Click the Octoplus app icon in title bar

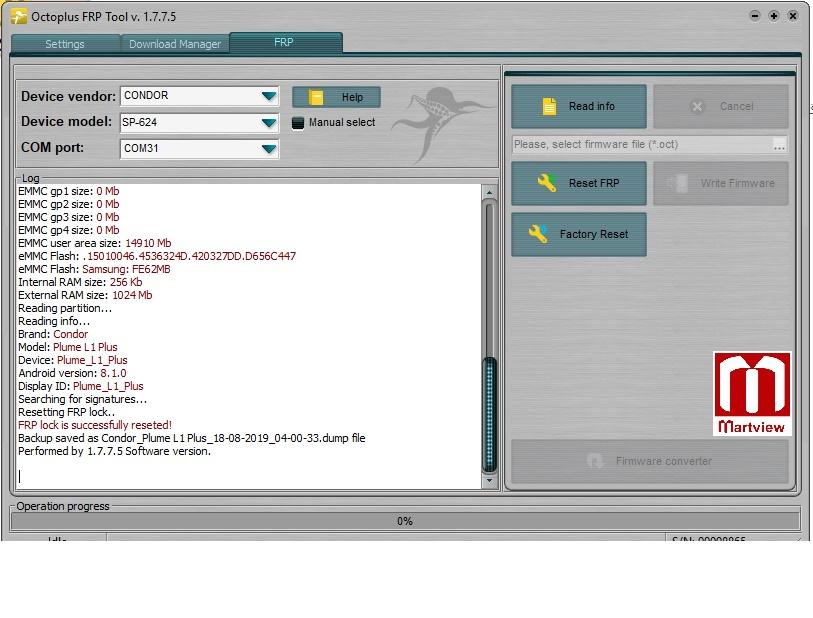[x=19, y=17]
